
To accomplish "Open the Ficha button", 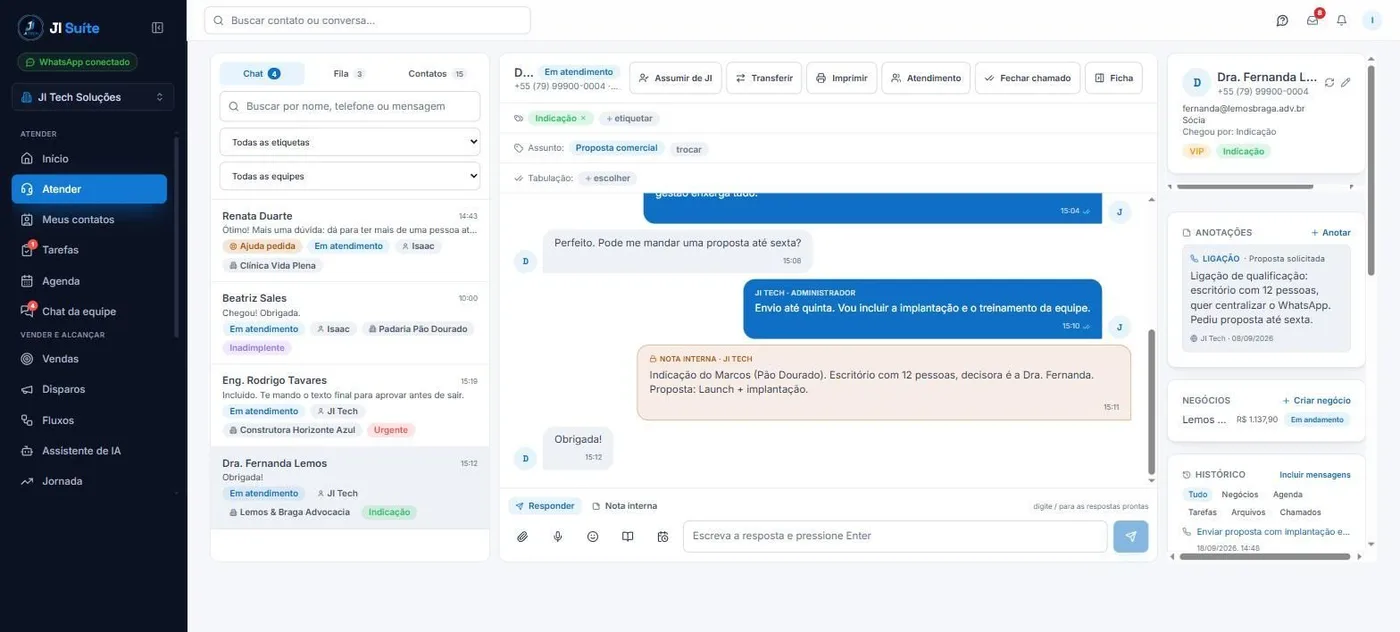I will tap(1114, 78).
